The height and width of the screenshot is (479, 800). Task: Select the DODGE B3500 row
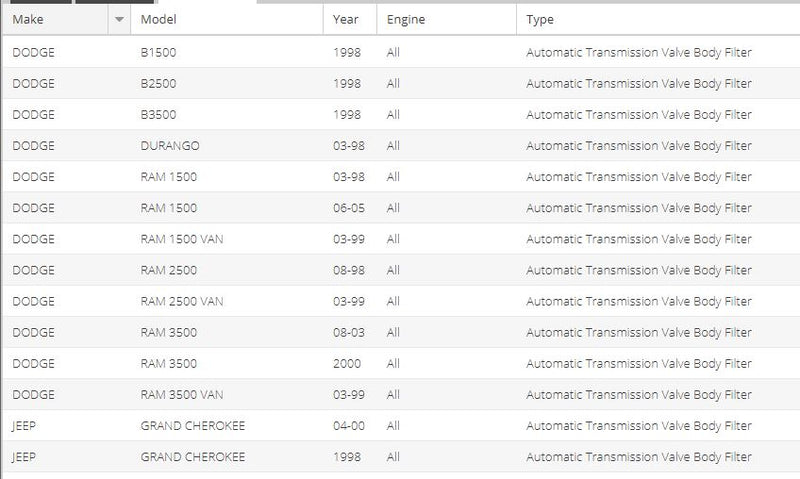401,114
